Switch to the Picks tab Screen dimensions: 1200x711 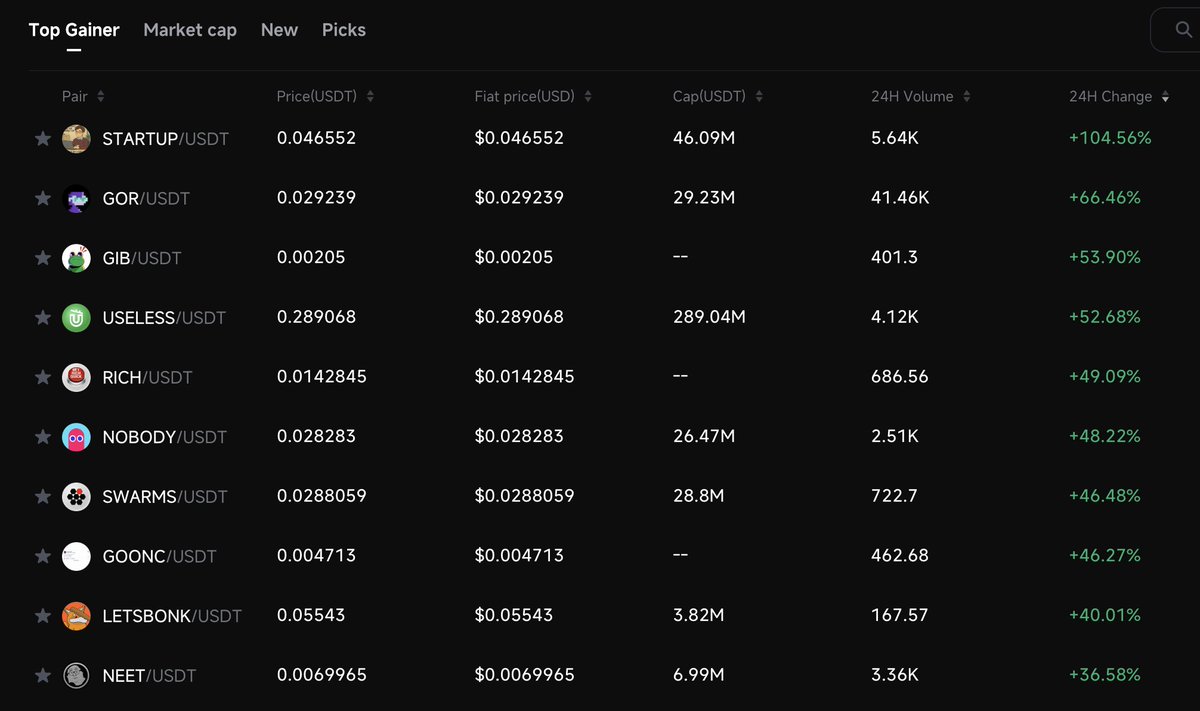click(x=344, y=30)
